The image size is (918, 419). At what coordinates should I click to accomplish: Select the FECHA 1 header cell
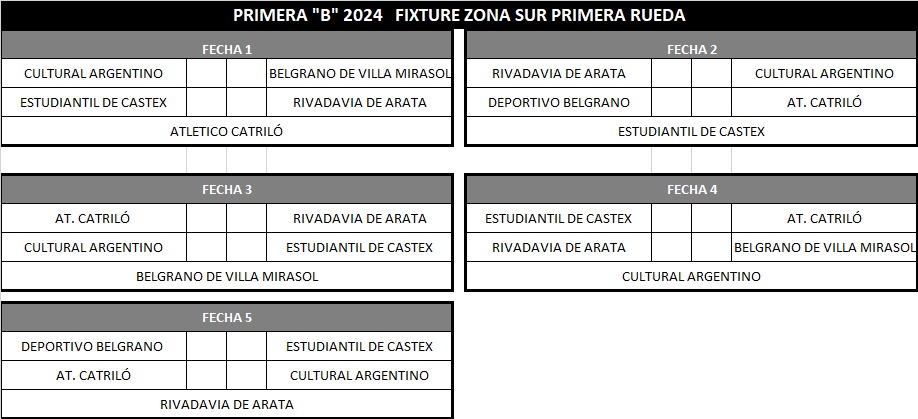tap(227, 49)
